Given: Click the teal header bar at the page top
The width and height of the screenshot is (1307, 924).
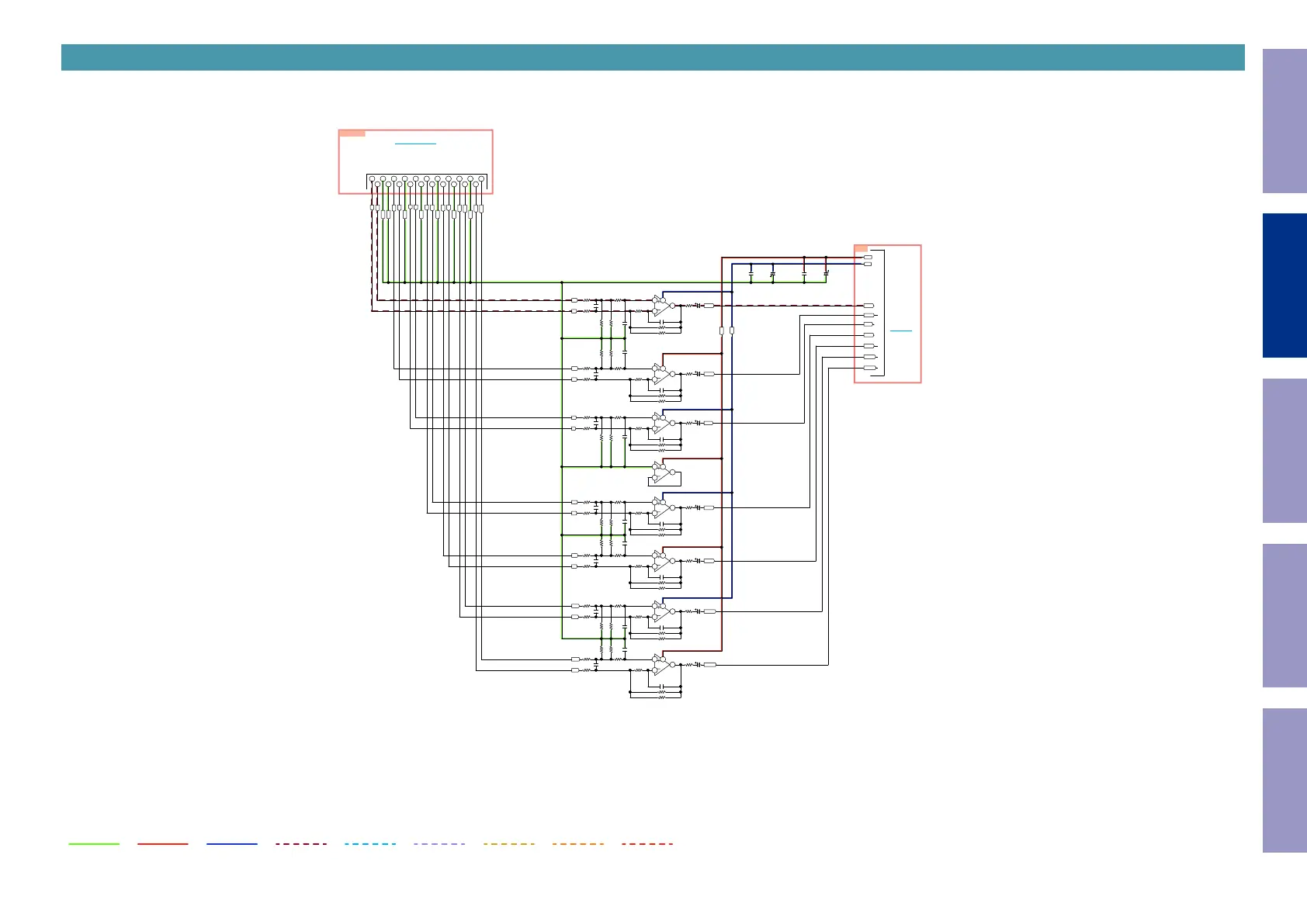Looking at the screenshot, I should [x=653, y=57].
